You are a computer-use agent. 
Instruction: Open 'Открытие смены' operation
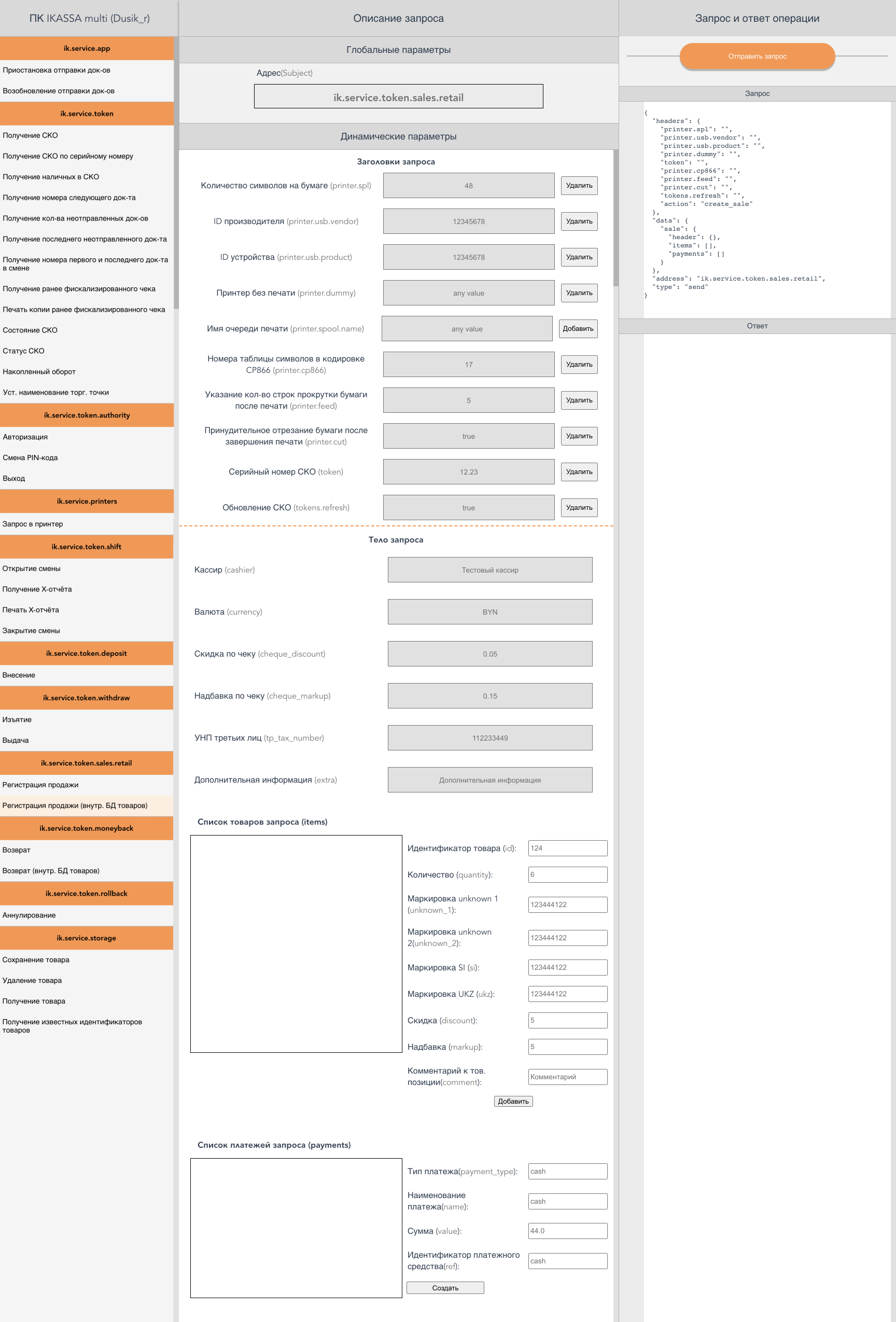(31, 568)
